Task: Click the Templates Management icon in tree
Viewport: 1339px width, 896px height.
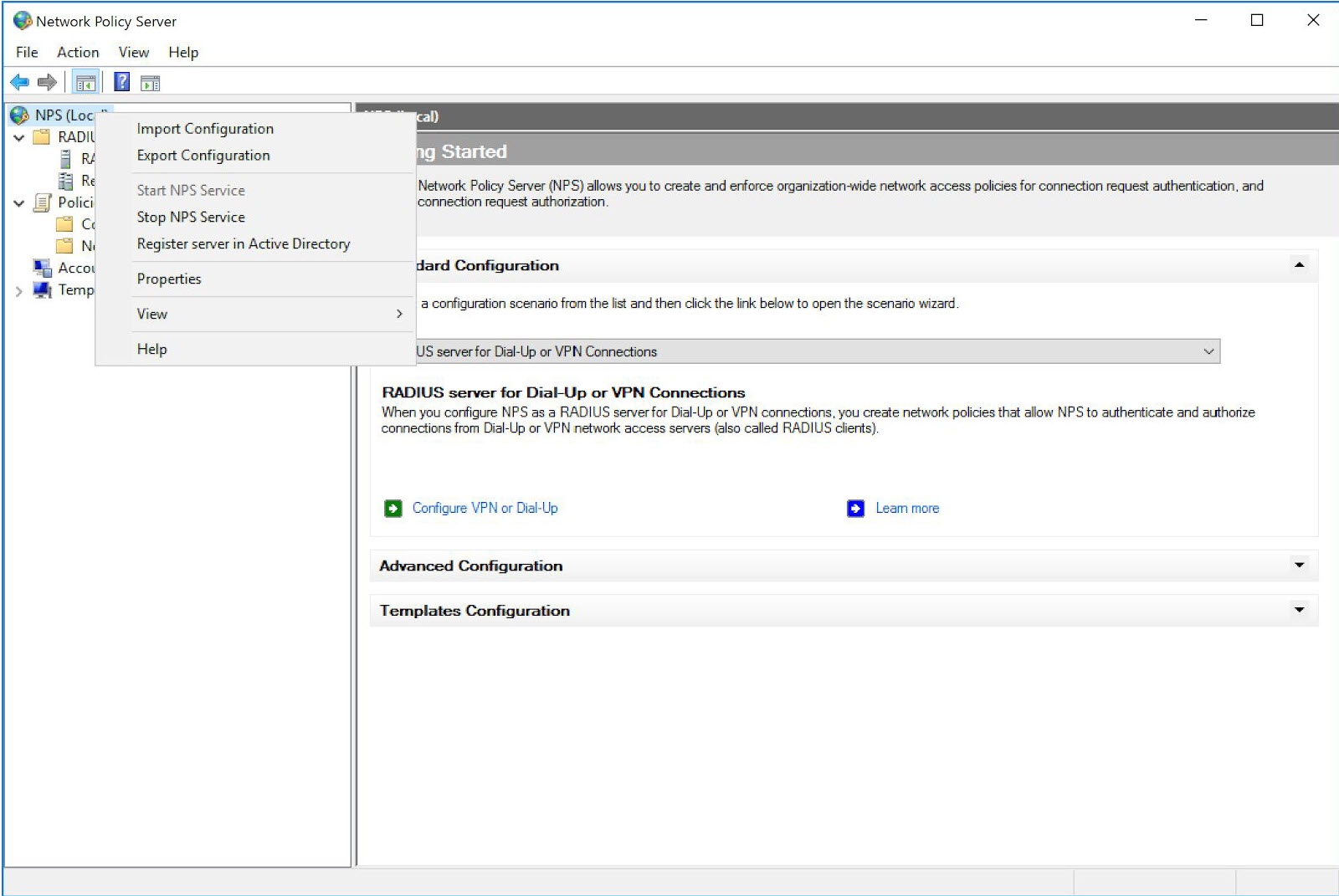Action: click(x=42, y=289)
